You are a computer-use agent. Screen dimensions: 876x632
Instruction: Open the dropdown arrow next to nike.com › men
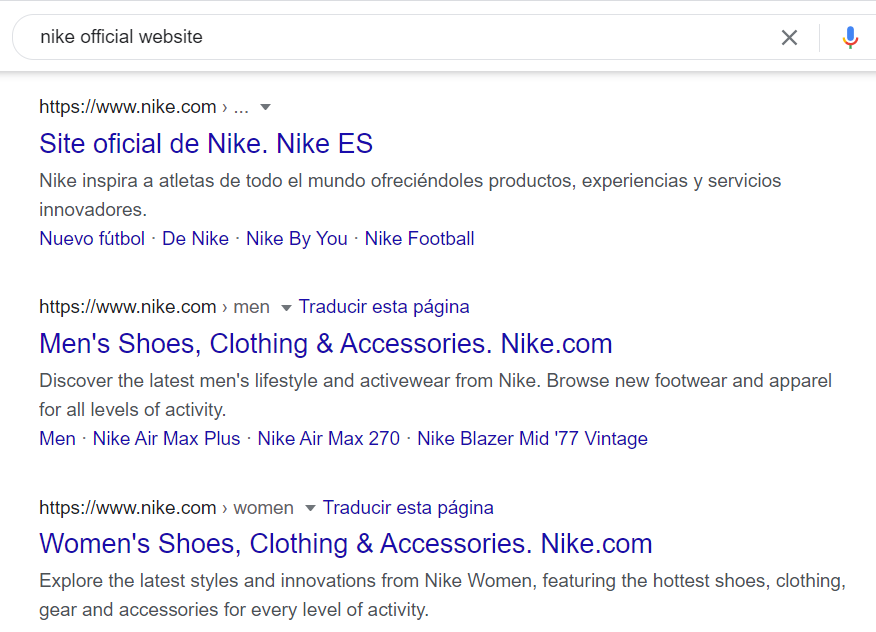pyautogui.click(x=286, y=308)
